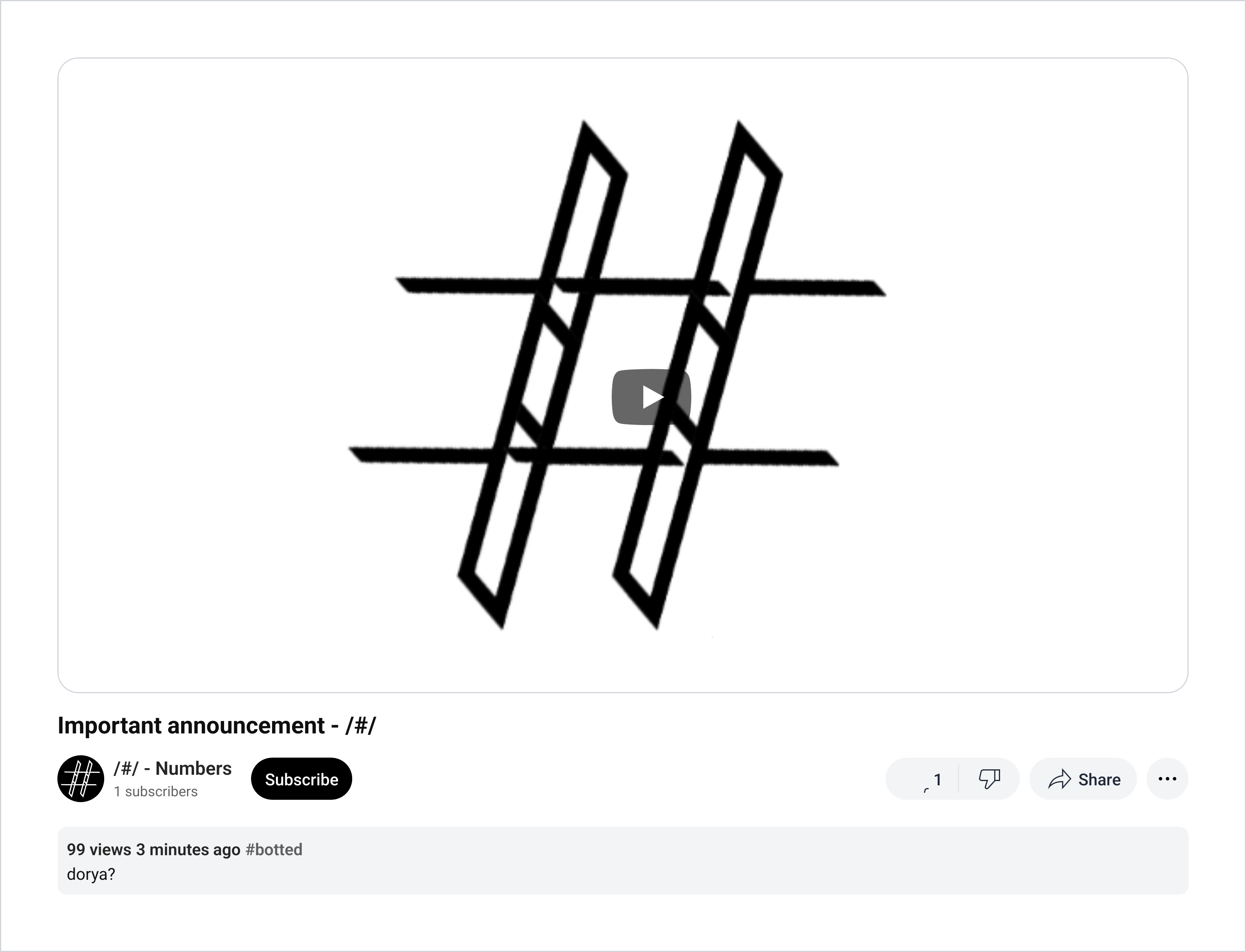Viewport: 1246px width, 952px height.
Task: Click the like count number 1
Action: [x=938, y=780]
